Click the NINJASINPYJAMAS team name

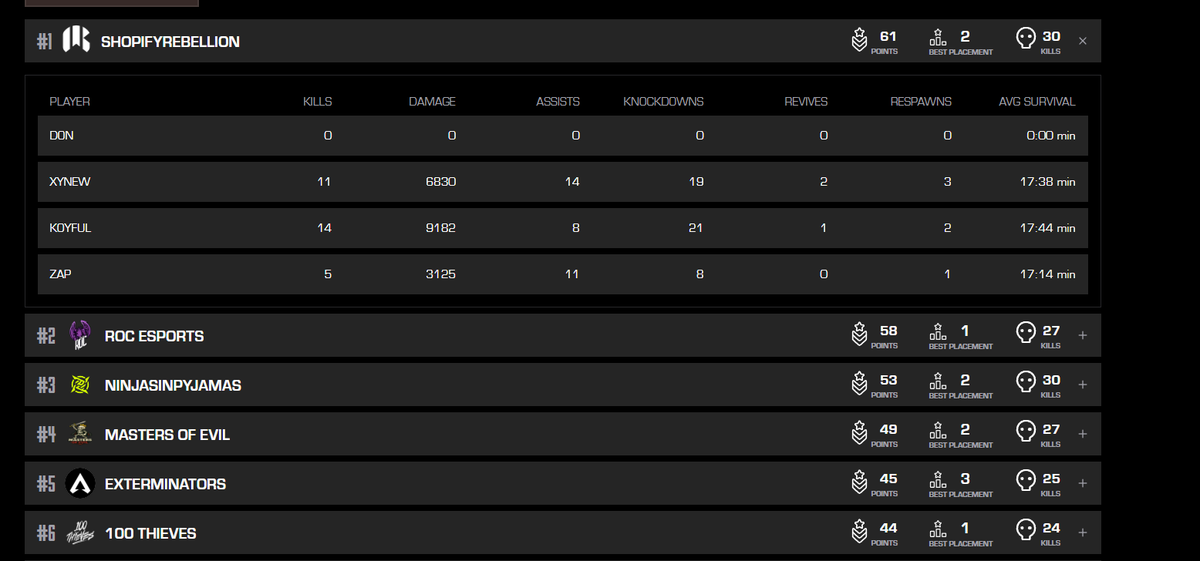pos(173,385)
